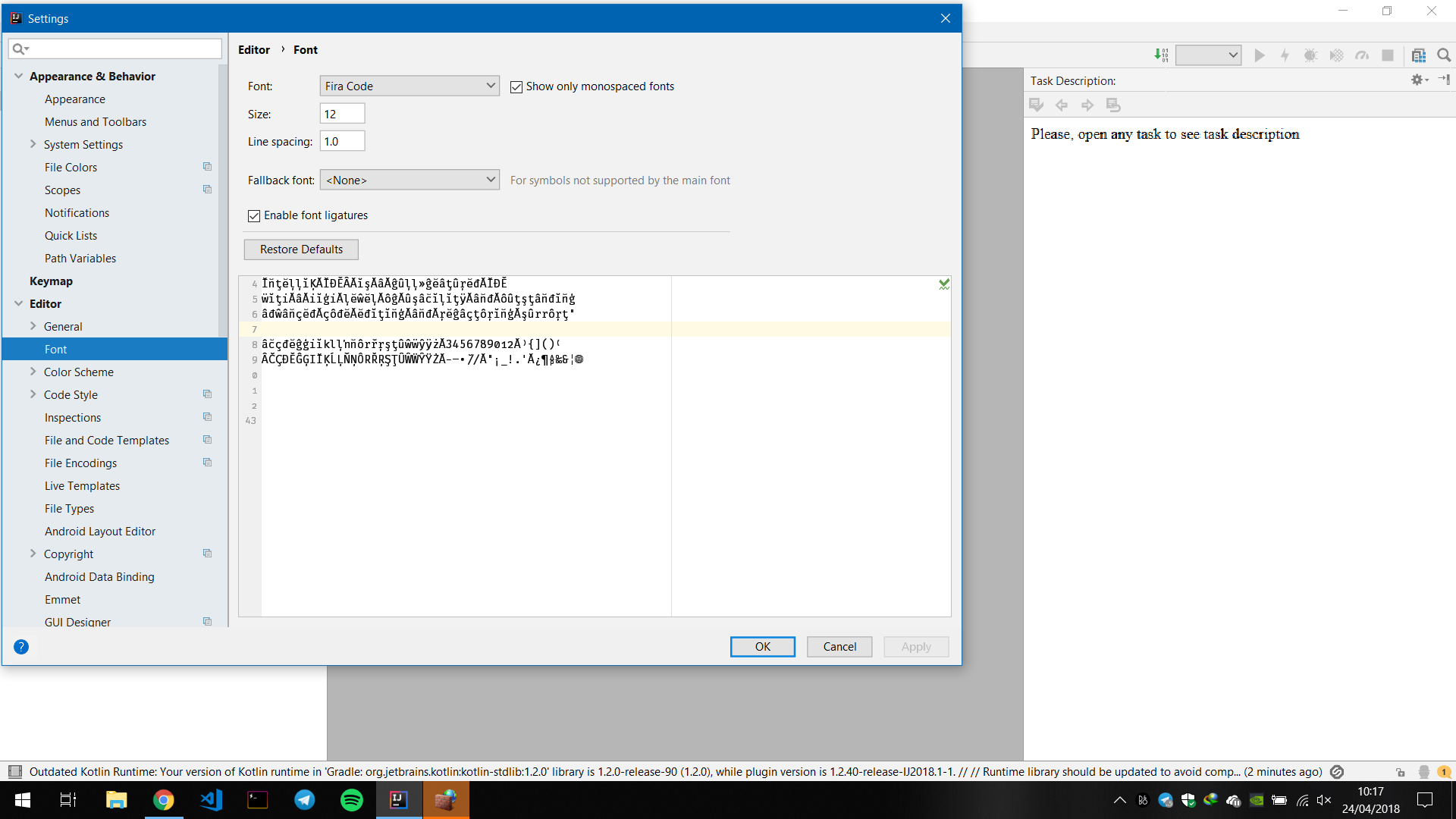Click the Restore Defaults button
Screen dimensions: 1456x819
click(x=300, y=249)
